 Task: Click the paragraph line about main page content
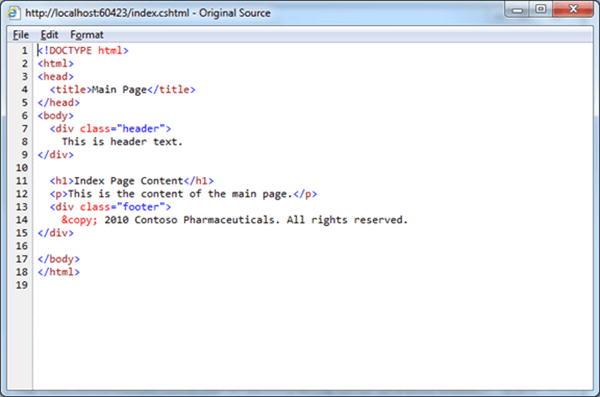coord(183,194)
